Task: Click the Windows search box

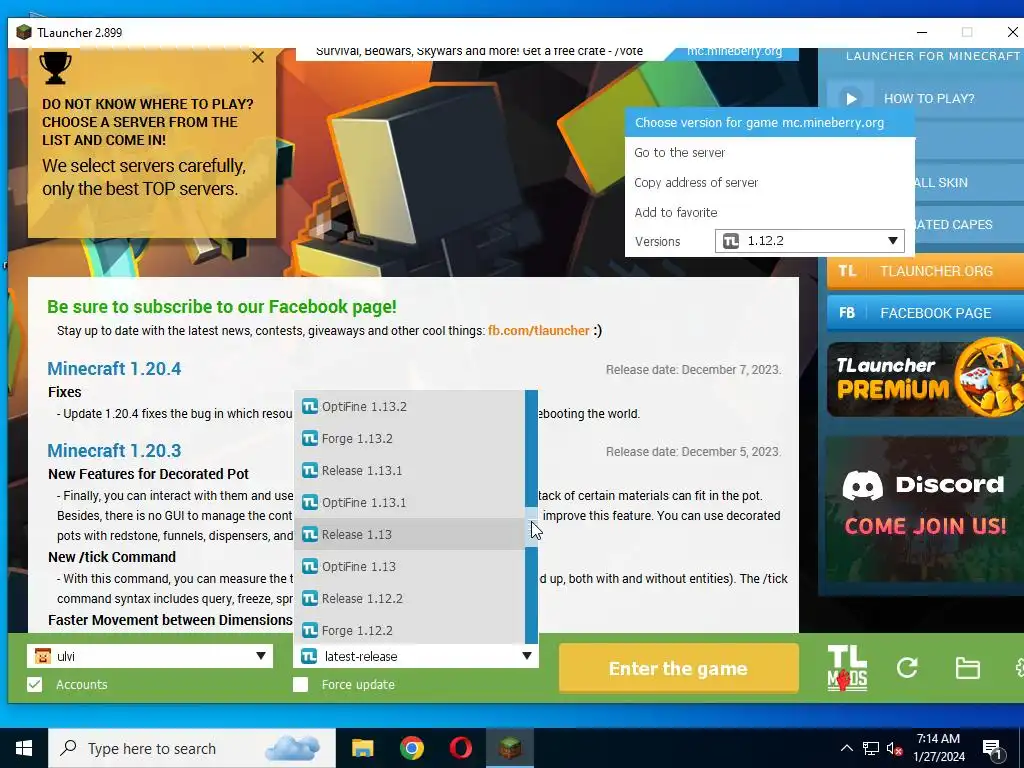Action: click(192, 748)
